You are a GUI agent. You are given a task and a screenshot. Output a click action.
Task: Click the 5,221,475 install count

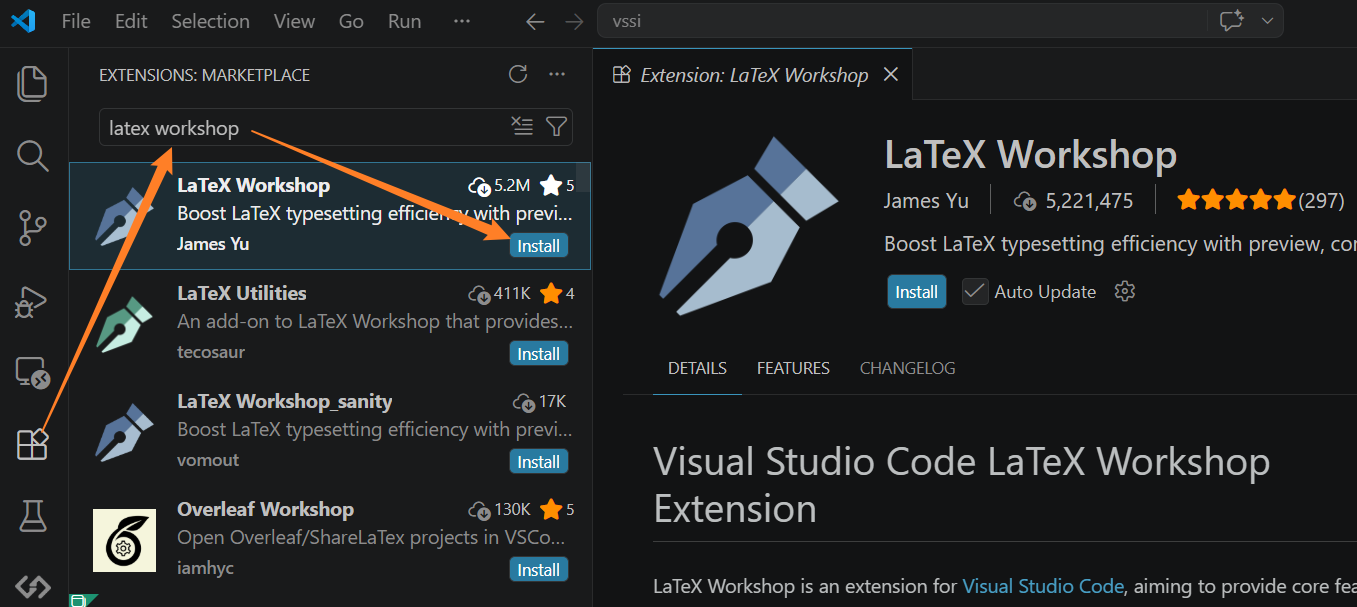1073,200
